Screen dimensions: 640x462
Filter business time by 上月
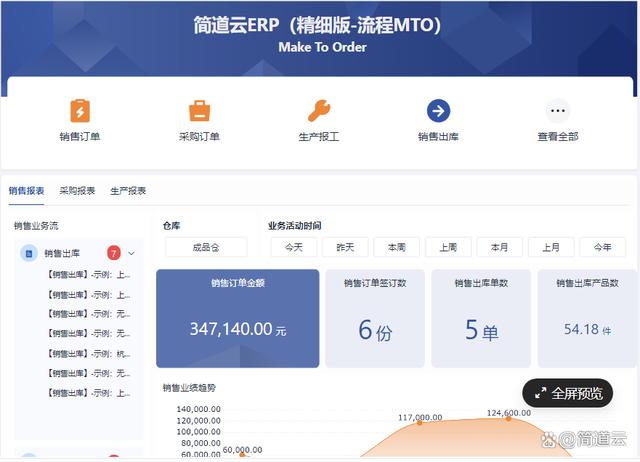coord(551,247)
